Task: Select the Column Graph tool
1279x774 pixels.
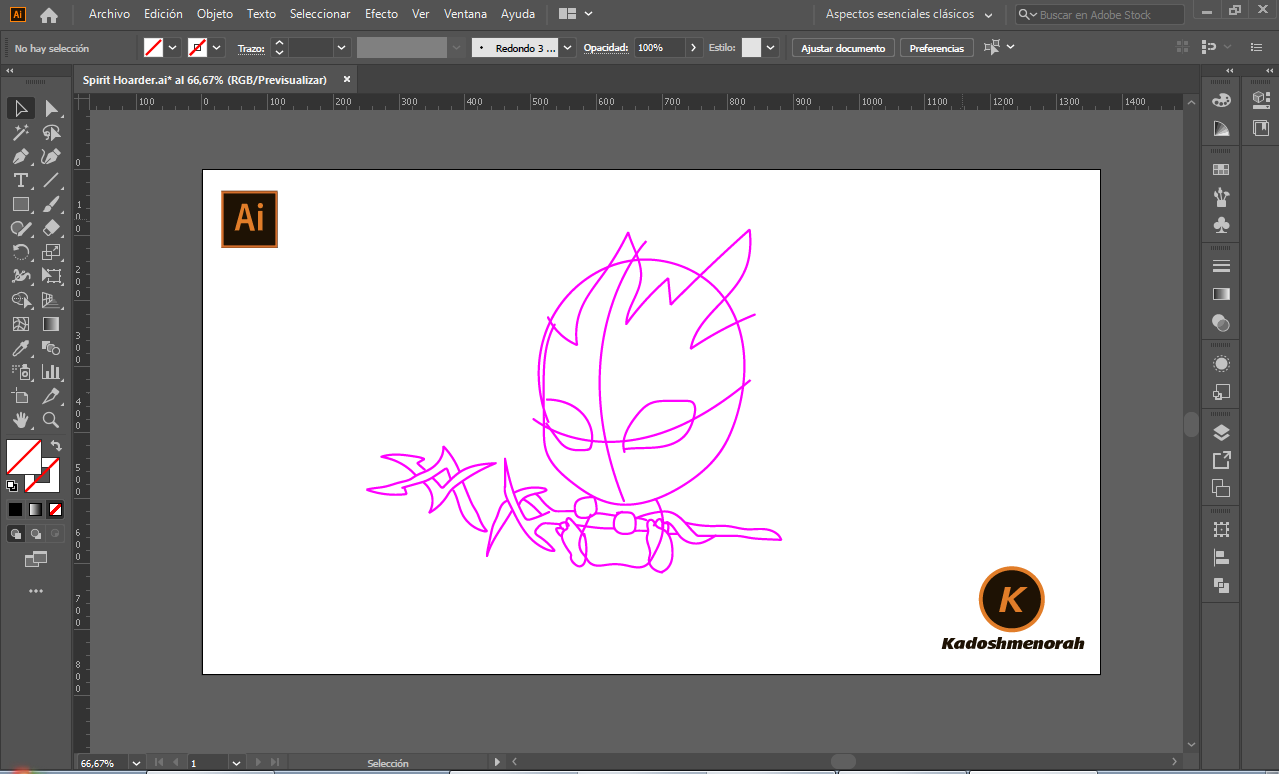Action: [x=52, y=372]
